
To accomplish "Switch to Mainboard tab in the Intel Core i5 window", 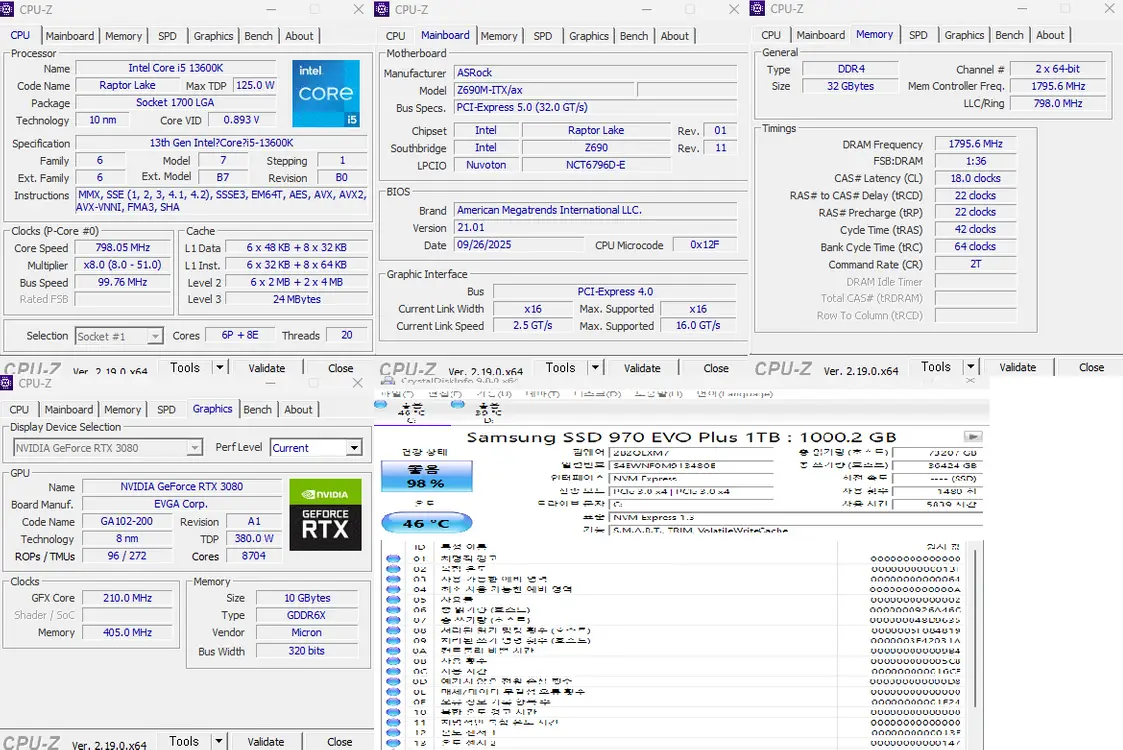I will coord(69,36).
